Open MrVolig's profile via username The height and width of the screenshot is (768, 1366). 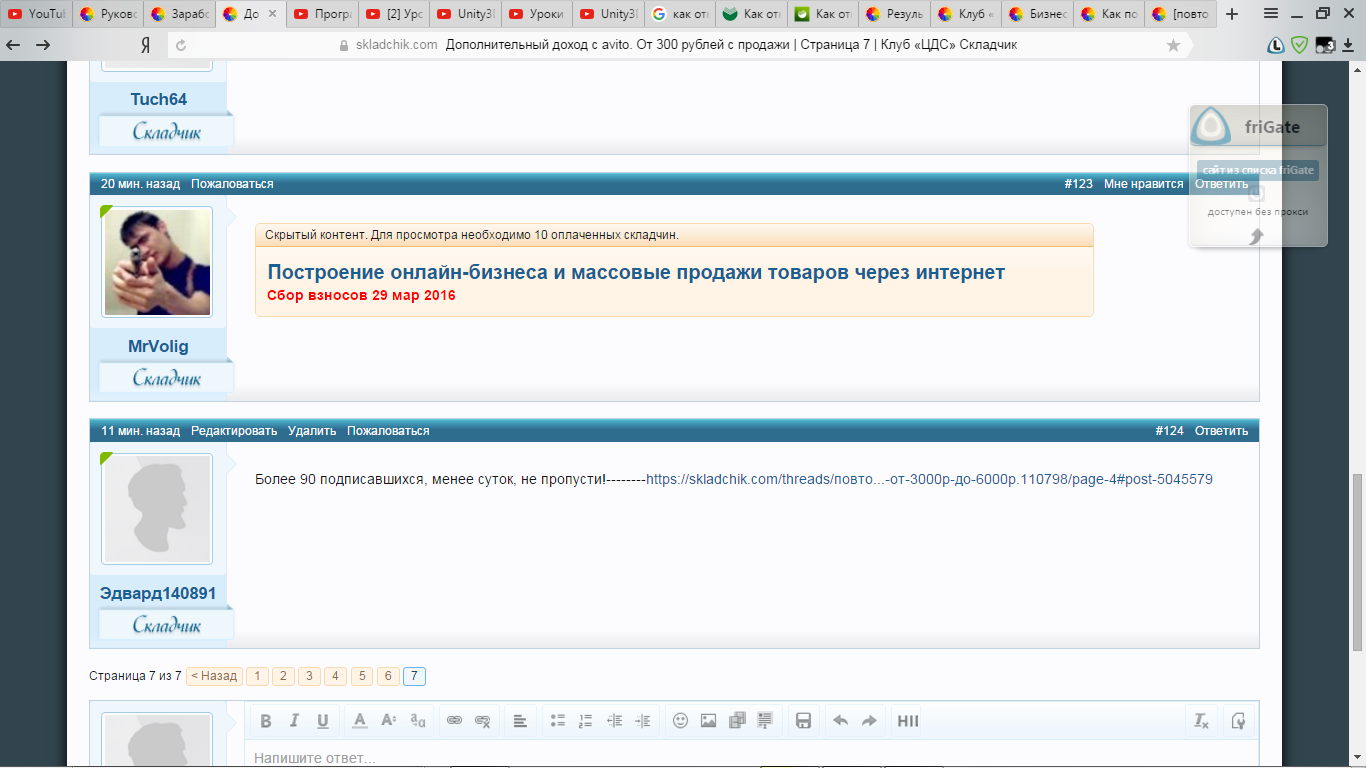click(158, 346)
